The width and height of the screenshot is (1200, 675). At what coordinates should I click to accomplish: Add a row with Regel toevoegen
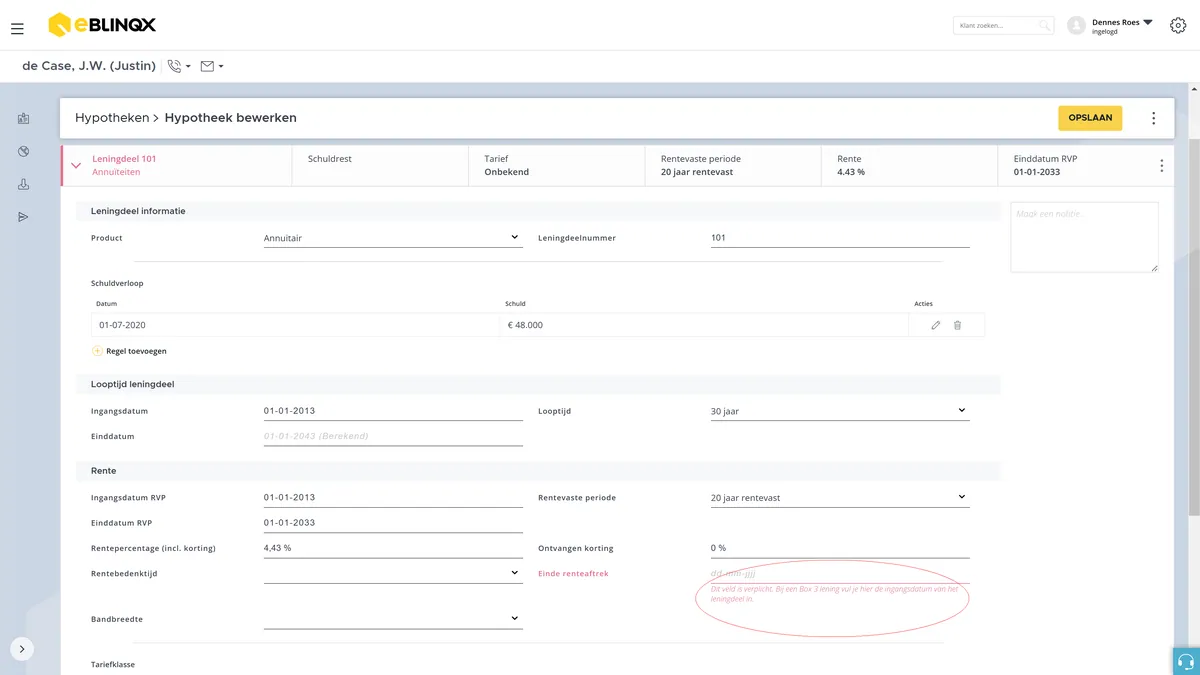(x=129, y=351)
